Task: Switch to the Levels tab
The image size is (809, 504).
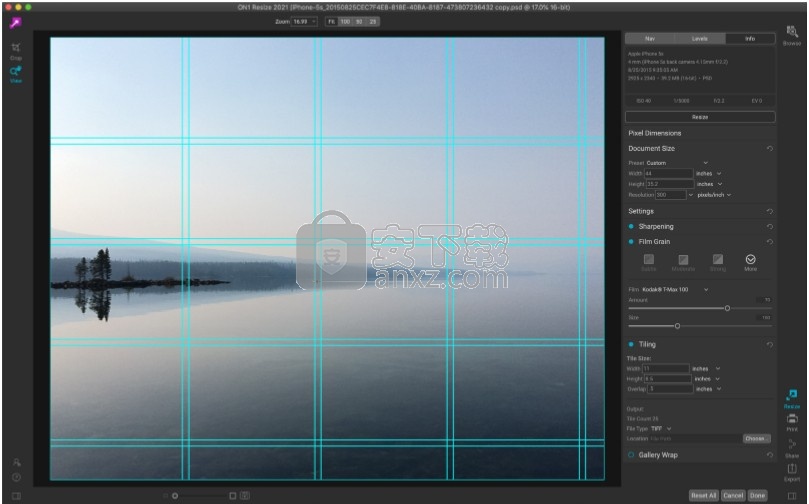Action: tap(700, 39)
